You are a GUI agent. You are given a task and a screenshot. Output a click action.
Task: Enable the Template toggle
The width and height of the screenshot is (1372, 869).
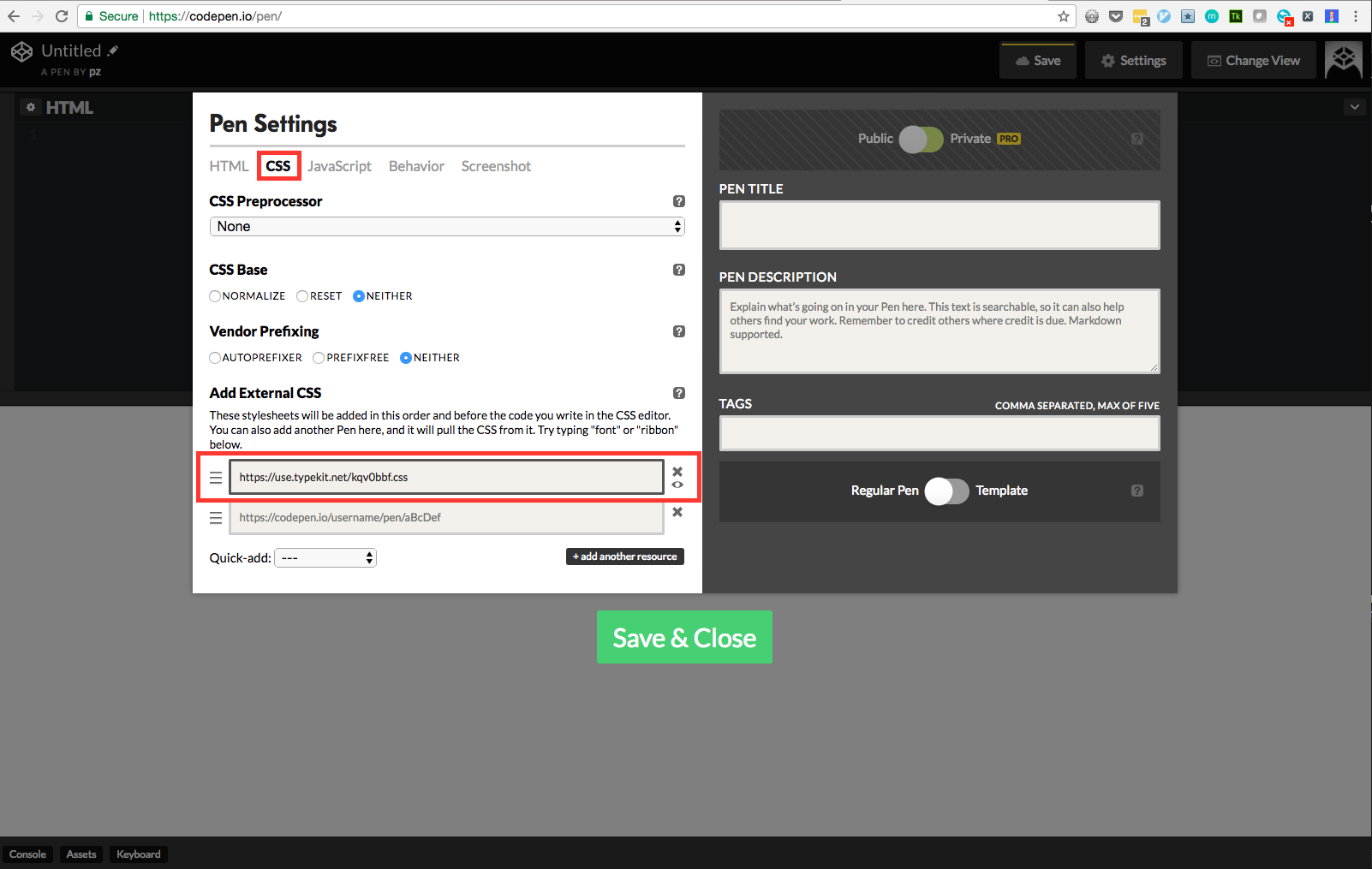click(x=946, y=491)
